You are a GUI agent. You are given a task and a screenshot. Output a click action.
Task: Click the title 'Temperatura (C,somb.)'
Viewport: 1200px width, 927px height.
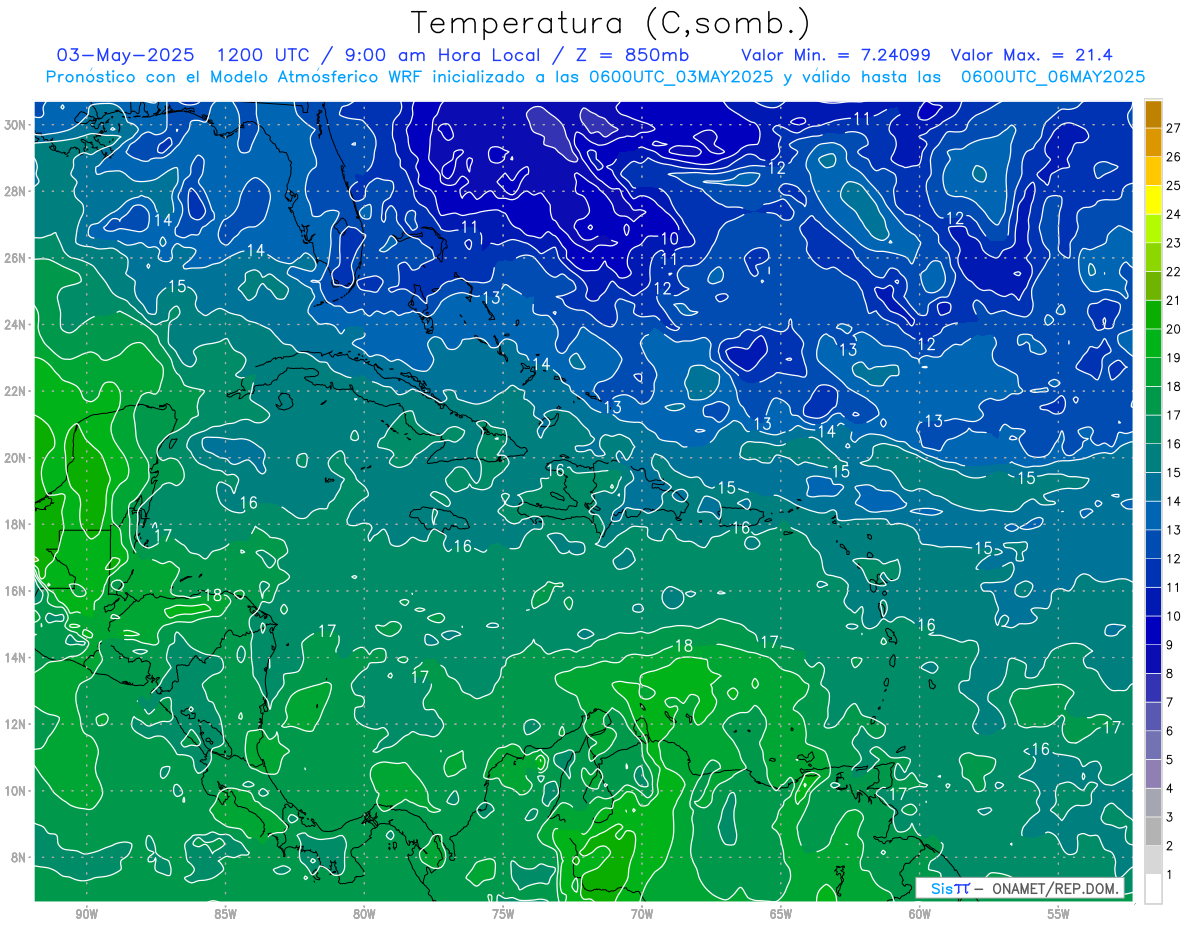click(611, 24)
